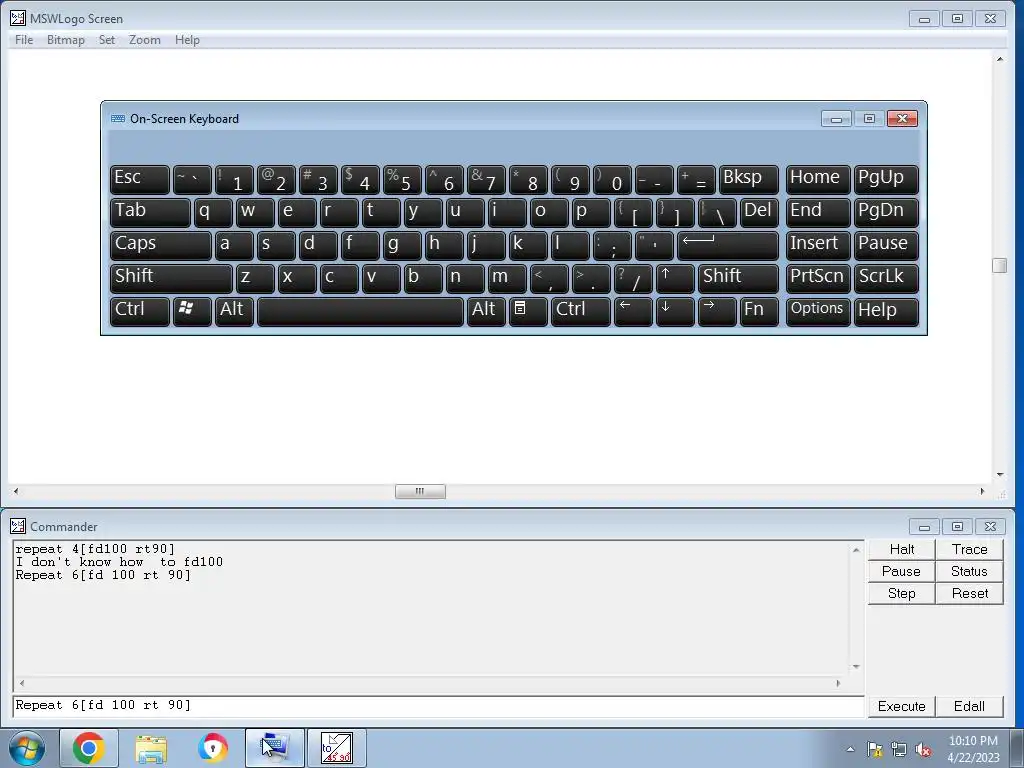
Task: Click MSWLogo vertical scrollbar thumb
Action: click(999, 265)
